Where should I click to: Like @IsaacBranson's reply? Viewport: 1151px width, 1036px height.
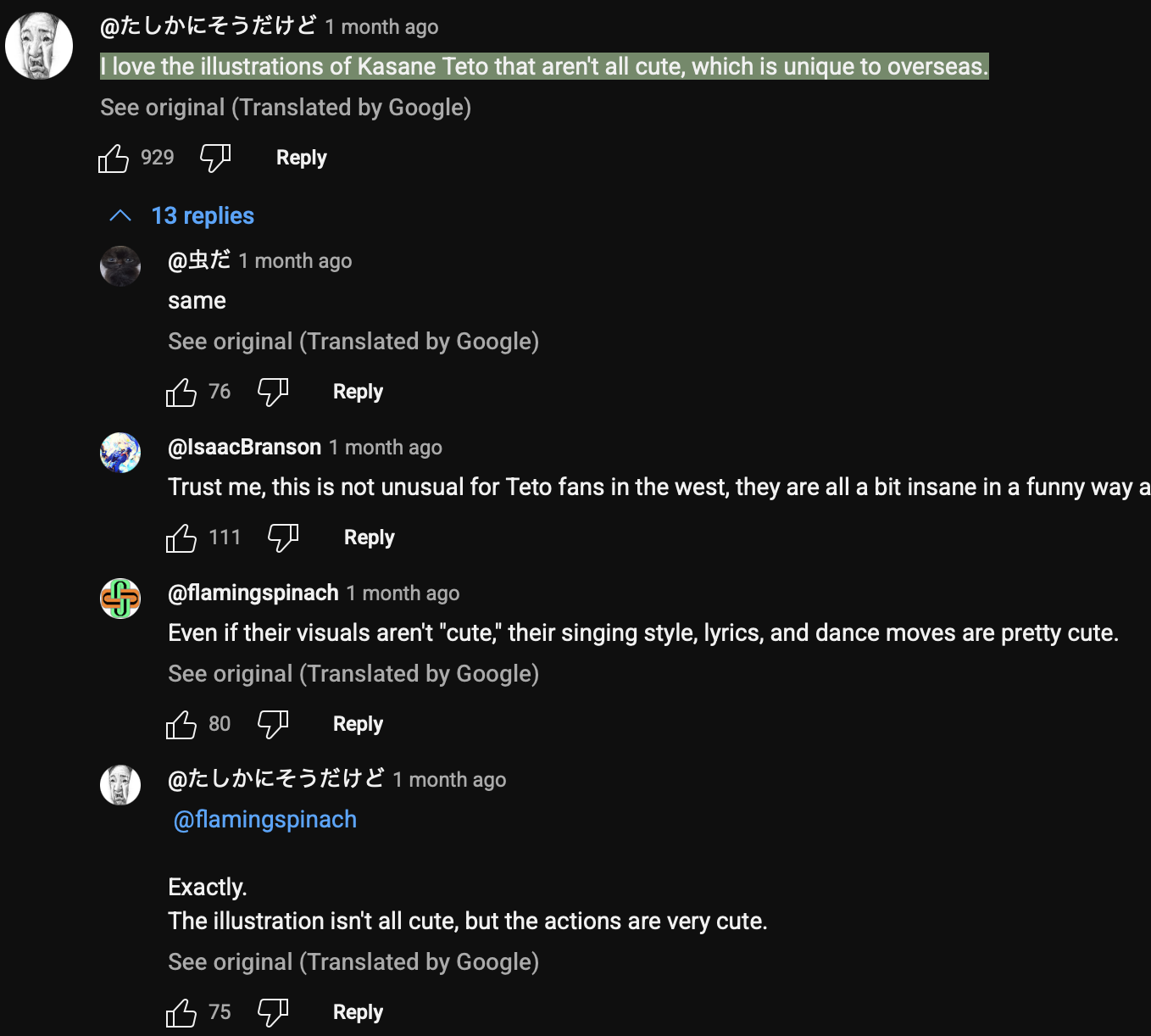pyautogui.click(x=181, y=538)
